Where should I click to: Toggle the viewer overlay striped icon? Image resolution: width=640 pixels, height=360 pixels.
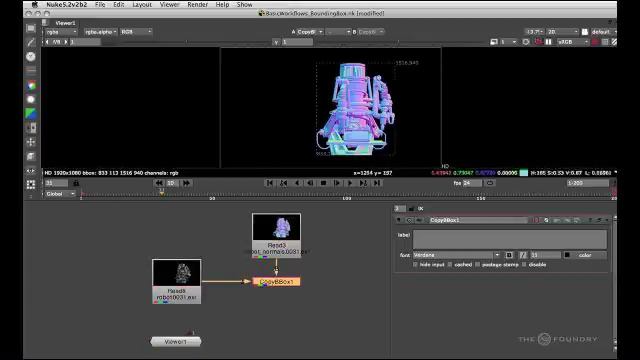[614, 42]
